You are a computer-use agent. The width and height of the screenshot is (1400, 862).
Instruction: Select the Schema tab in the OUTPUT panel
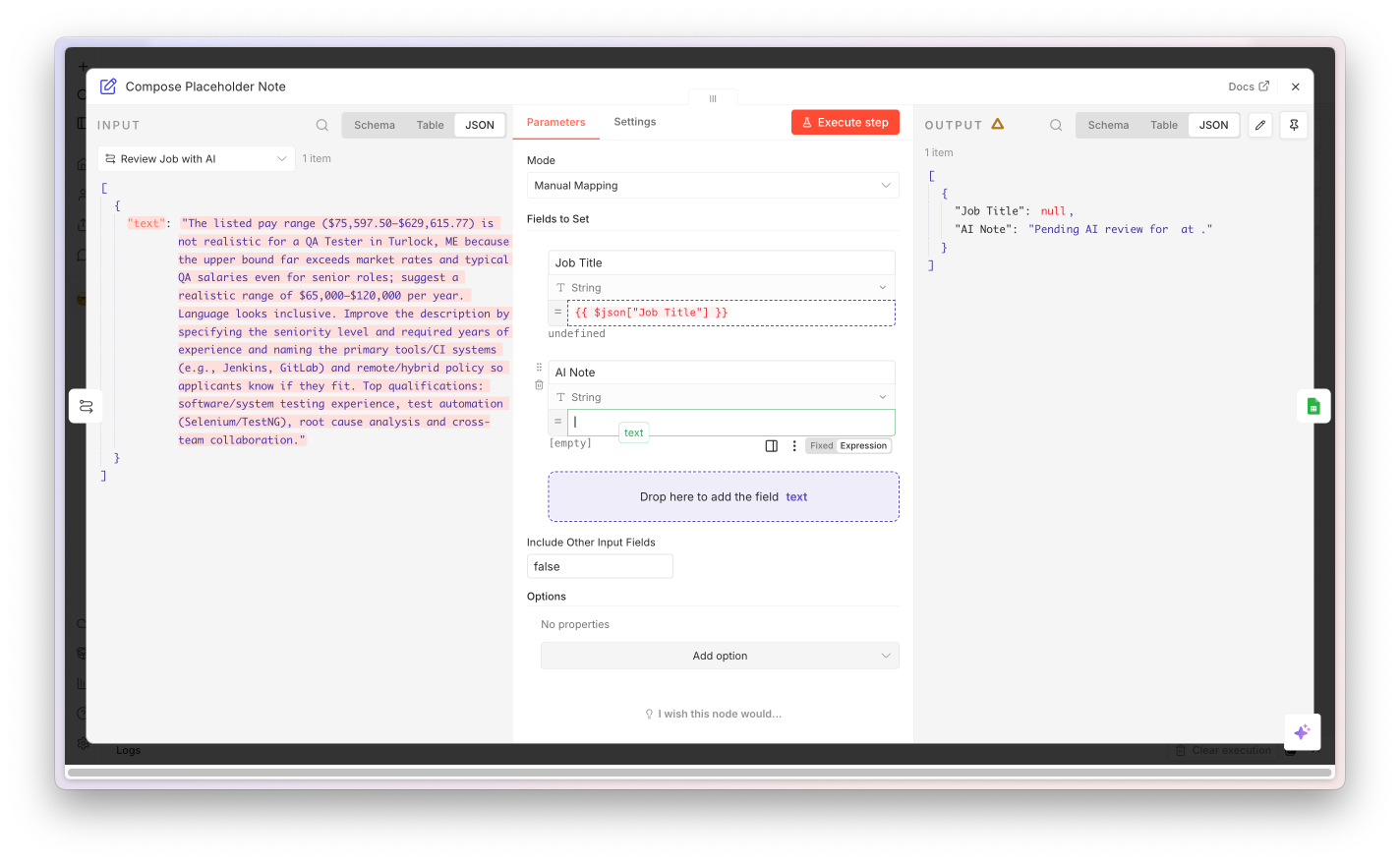[x=1108, y=125]
